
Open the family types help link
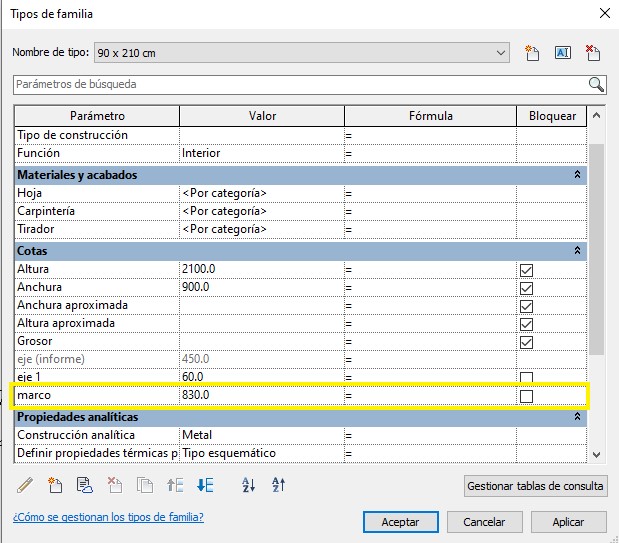[108, 517]
